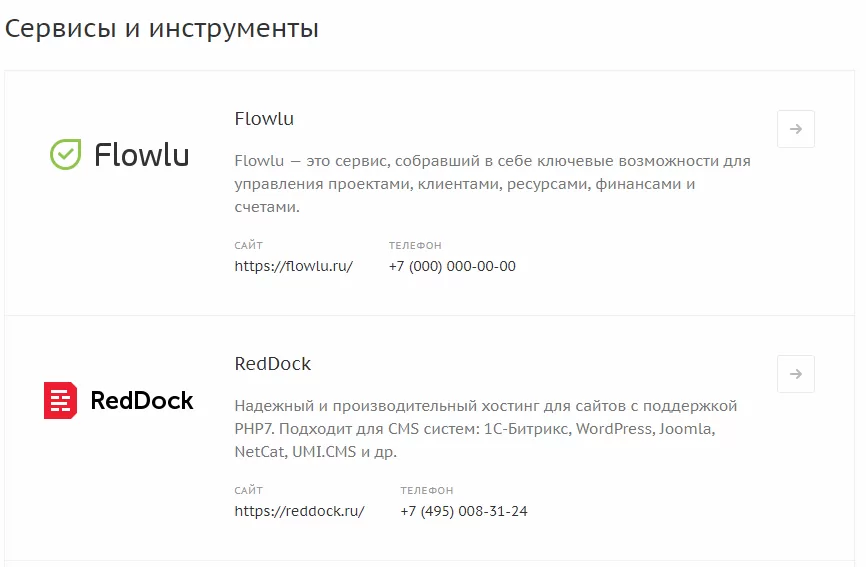This screenshot has height=567, width=866.
Task: Open Flowlu details via arrow button
Action: [795, 129]
